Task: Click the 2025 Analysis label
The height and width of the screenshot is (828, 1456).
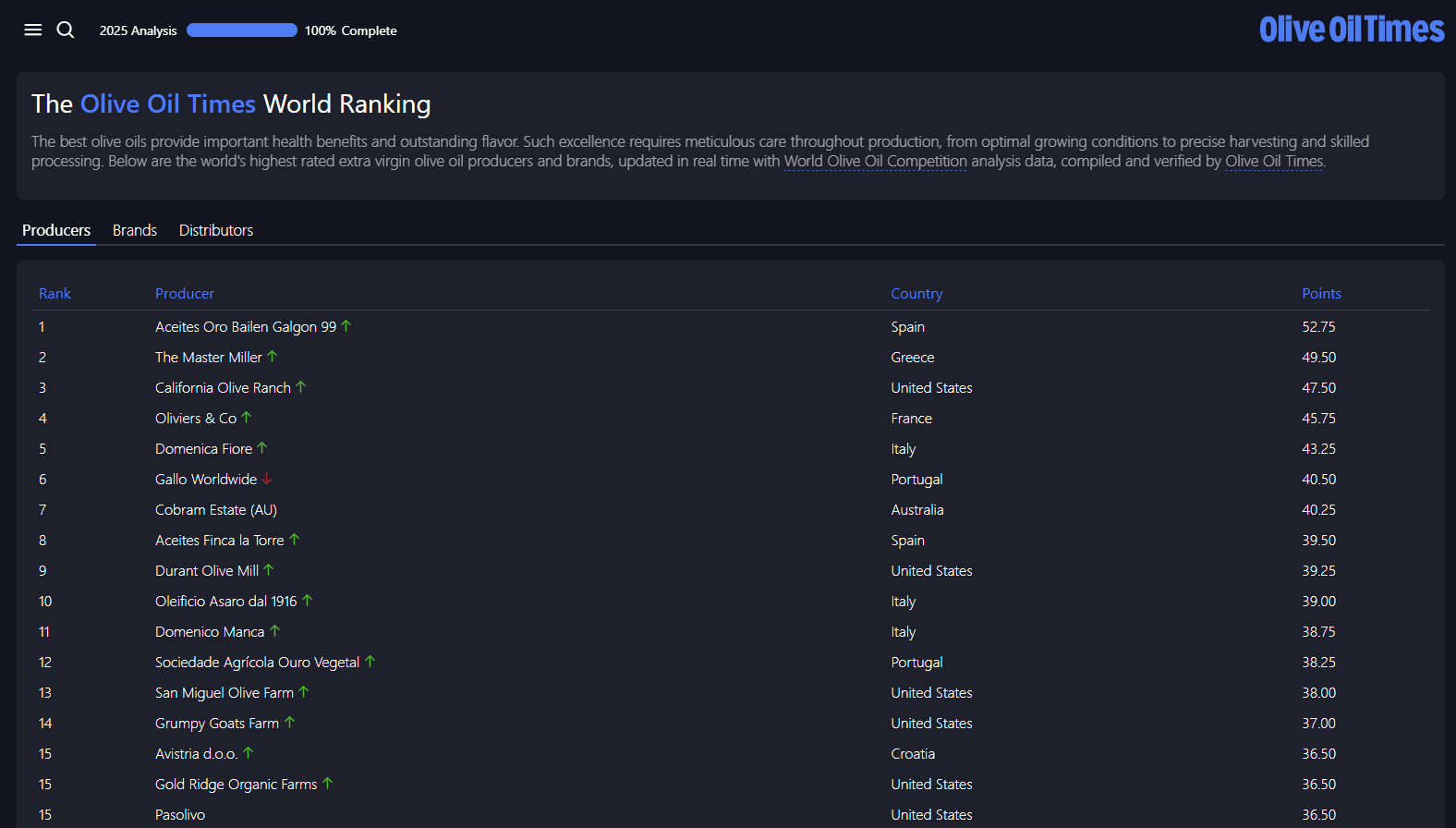Action: click(139, 30)
